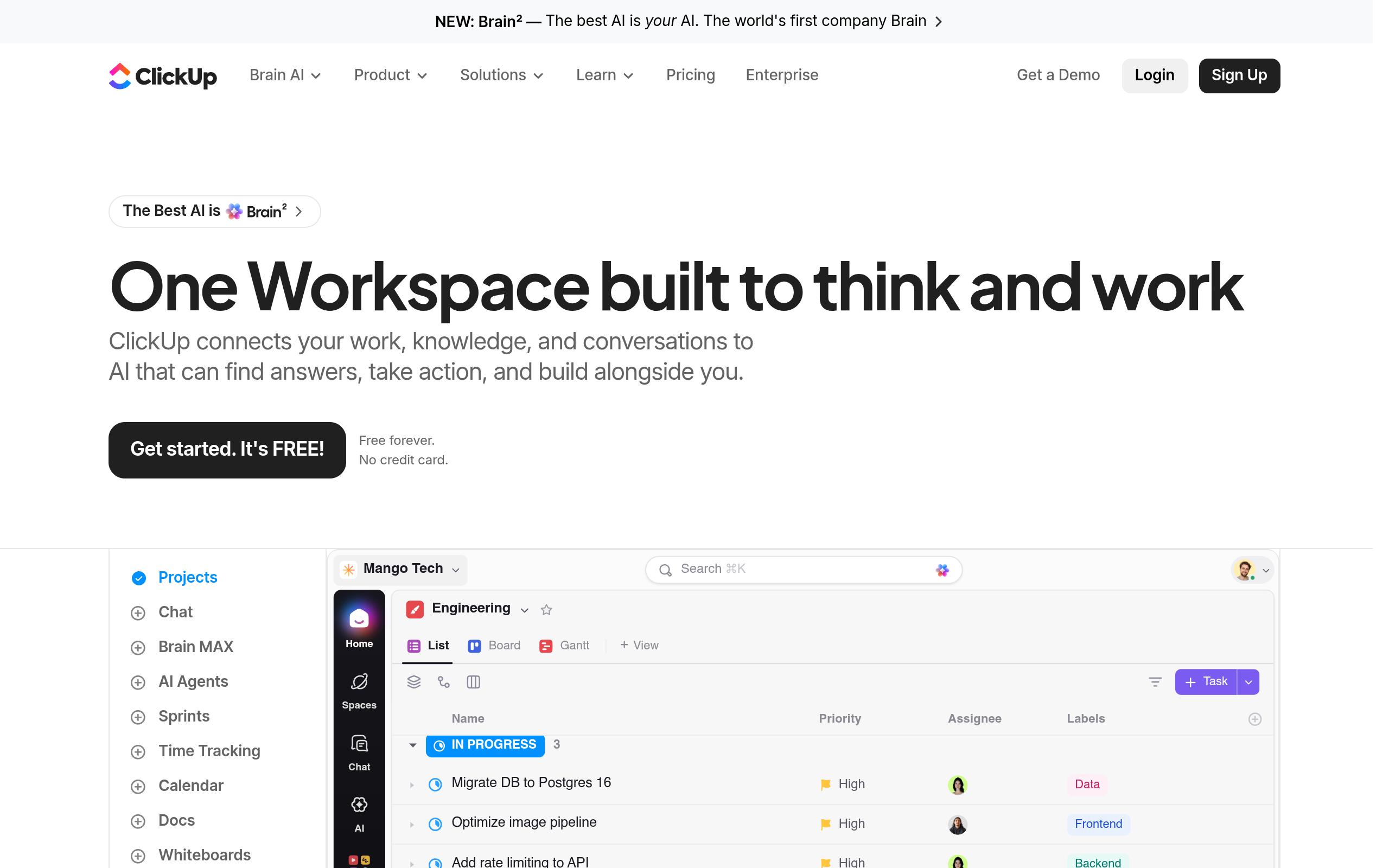Image resolution: width=1389 pixels, height=868 pixels.
Task: Click the ClickUp logo
Action: [163, 76]
